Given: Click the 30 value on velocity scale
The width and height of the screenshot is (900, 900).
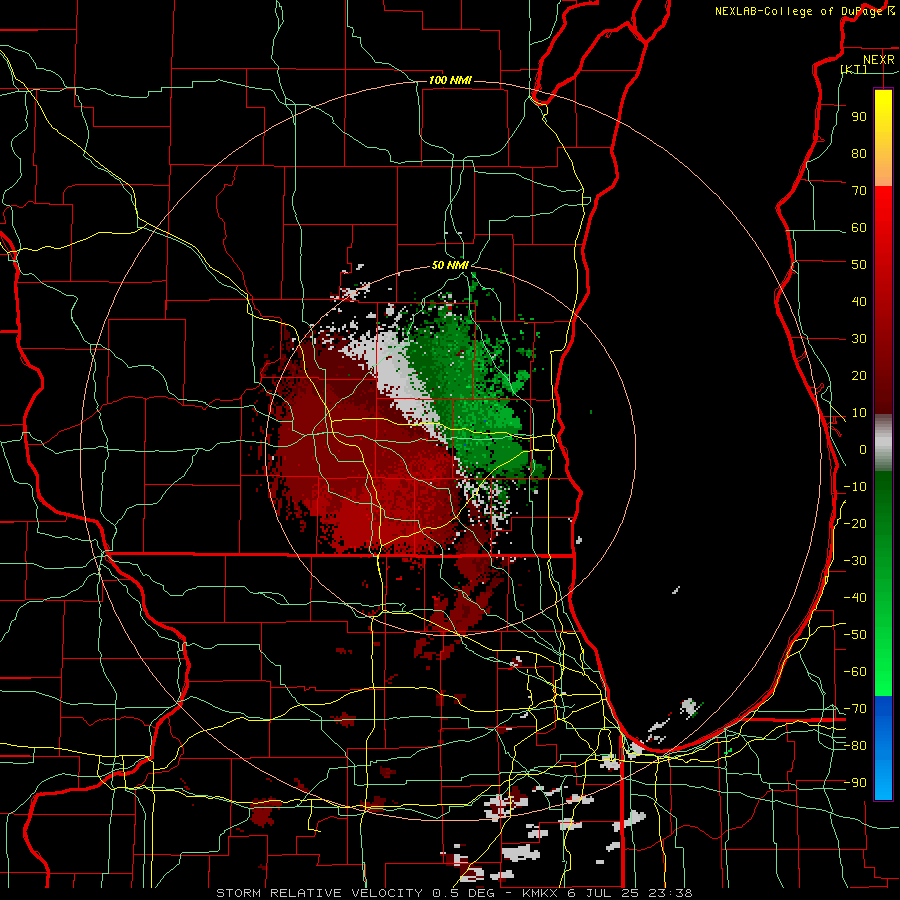Looking at the screenshot, I should click(859, 339).
